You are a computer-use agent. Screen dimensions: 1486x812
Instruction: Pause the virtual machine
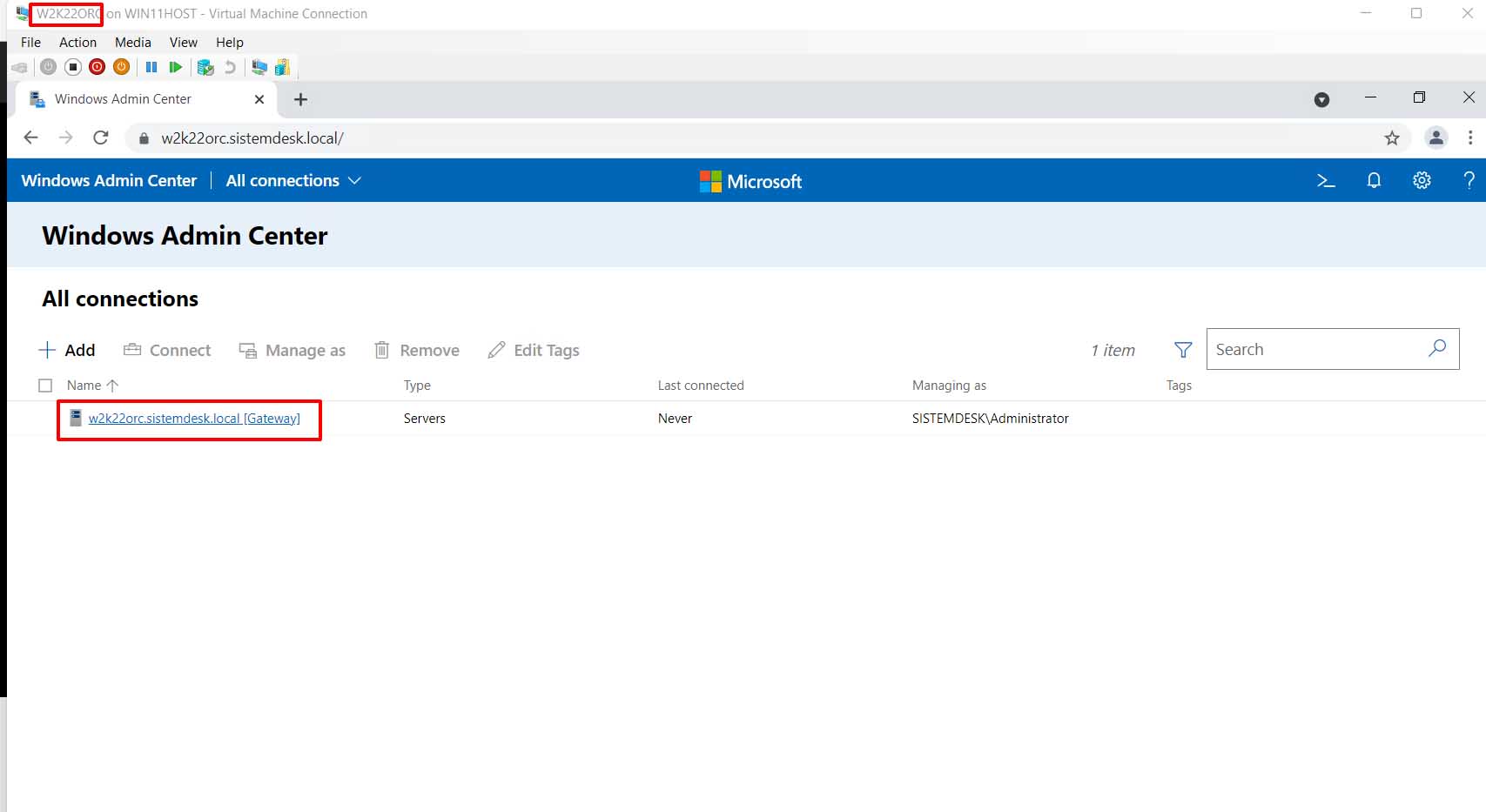[151, 67]
